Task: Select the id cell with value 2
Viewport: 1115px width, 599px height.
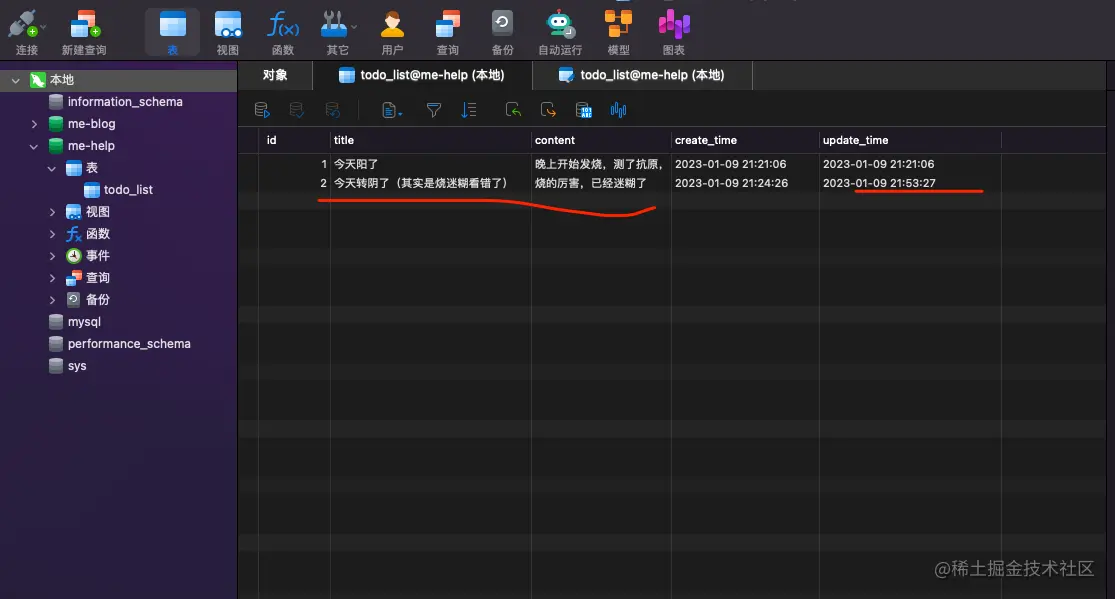Action: [294, 183]
